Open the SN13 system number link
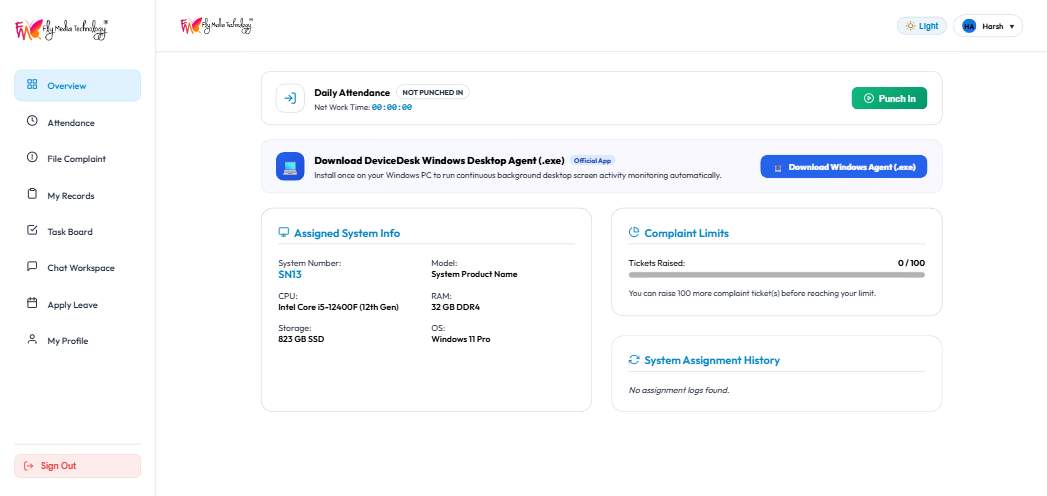The width and height of the screenshot is (1047, 496). click(x=290, y=274)
